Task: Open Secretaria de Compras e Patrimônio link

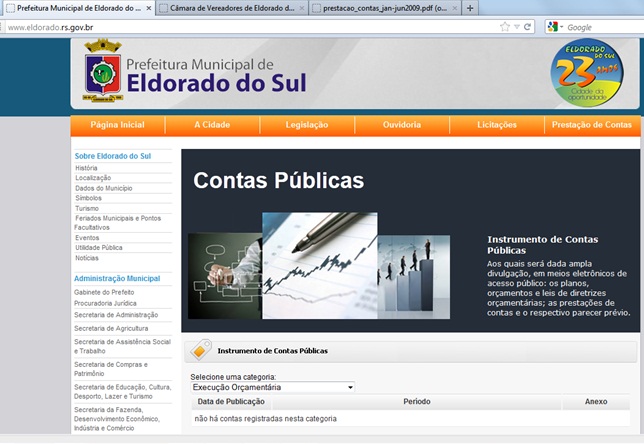Action: tap(111, 369)
